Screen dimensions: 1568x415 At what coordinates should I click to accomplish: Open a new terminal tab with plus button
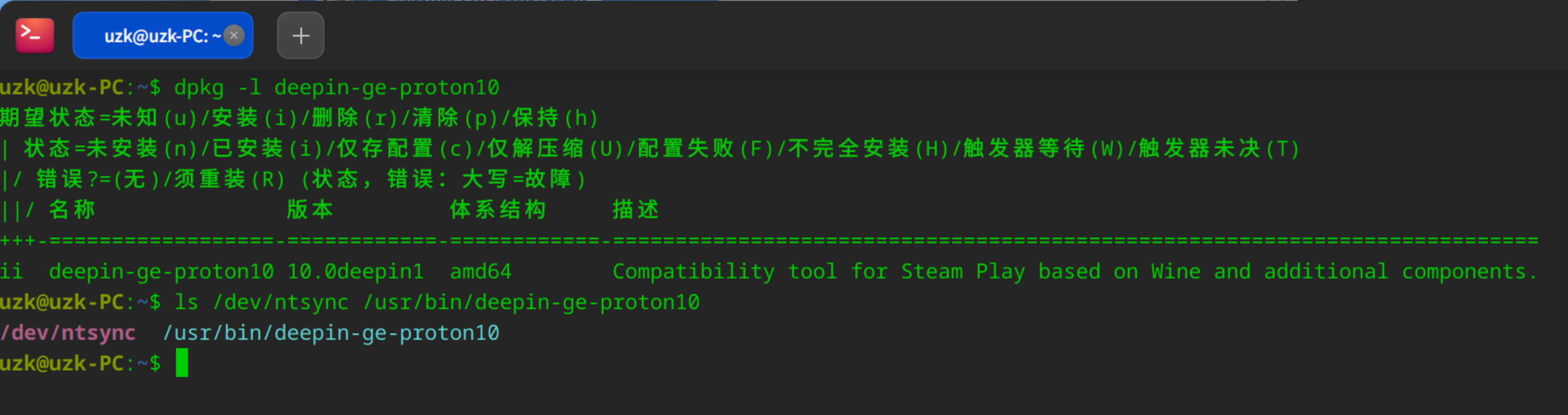tap(301, 36)
